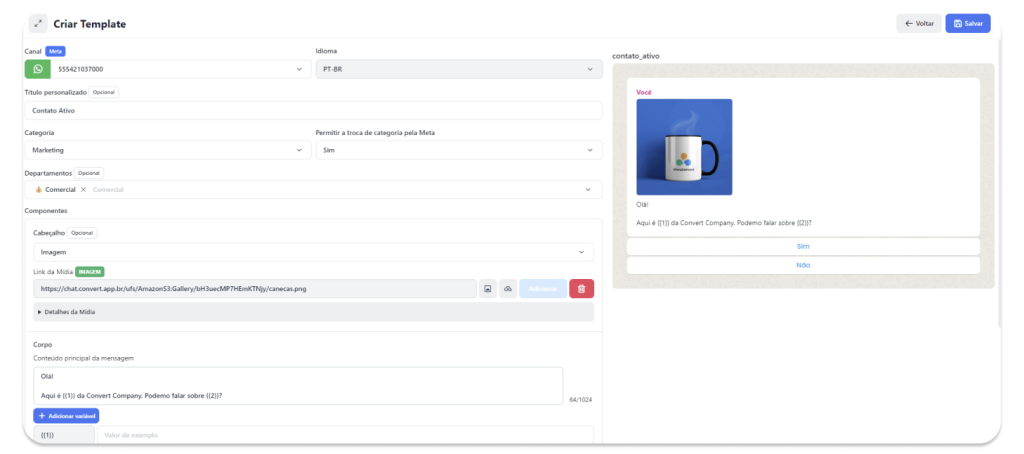Expand Detalhes da Mídia section
Image resolution: width=1024 pixels, height=454 pixels.
pyautogui.click(x=313, y=312)
